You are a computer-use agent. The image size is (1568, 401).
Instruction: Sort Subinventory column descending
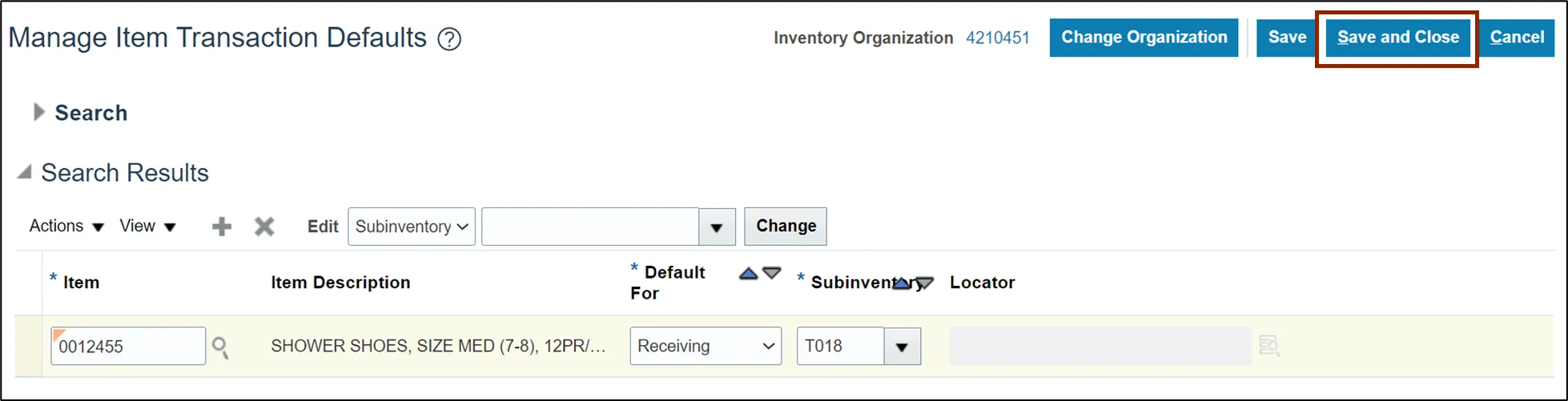(x=925, y=283)
